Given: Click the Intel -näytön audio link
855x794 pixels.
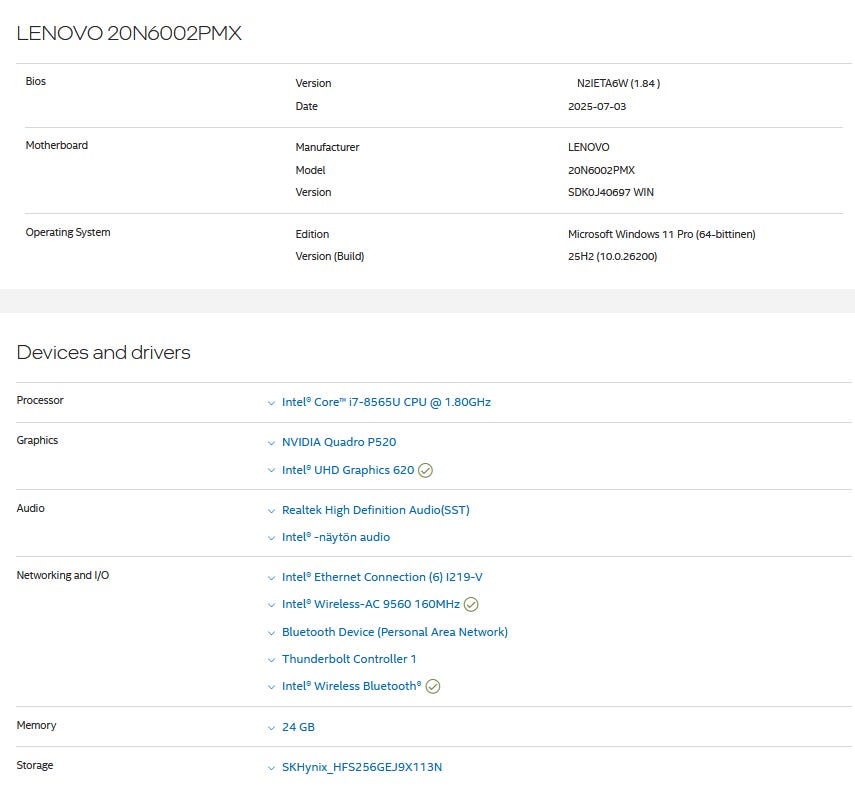Looking at the screenshot, I should [x=336, y=537].
